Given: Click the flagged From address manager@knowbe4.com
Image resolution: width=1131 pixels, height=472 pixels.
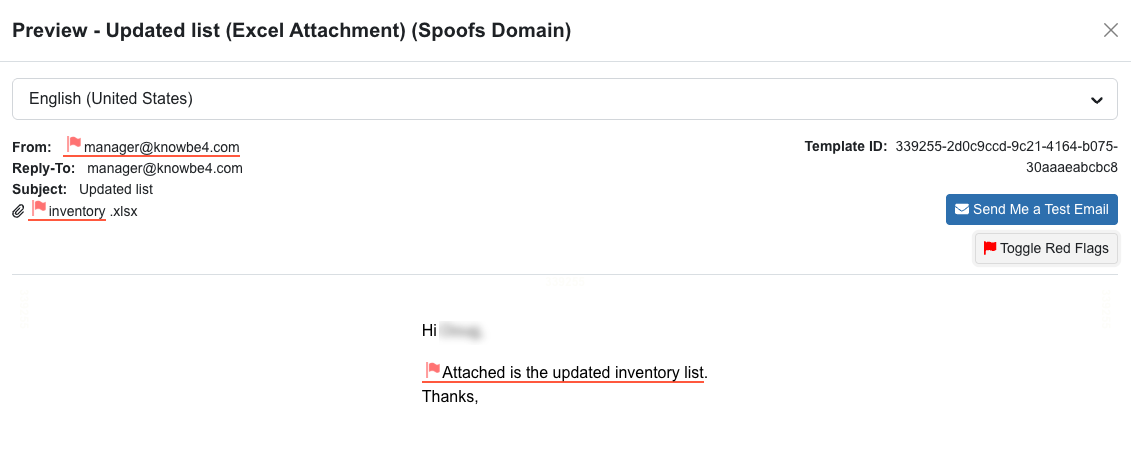Looking at the screenshot, I should click(161, 147).
